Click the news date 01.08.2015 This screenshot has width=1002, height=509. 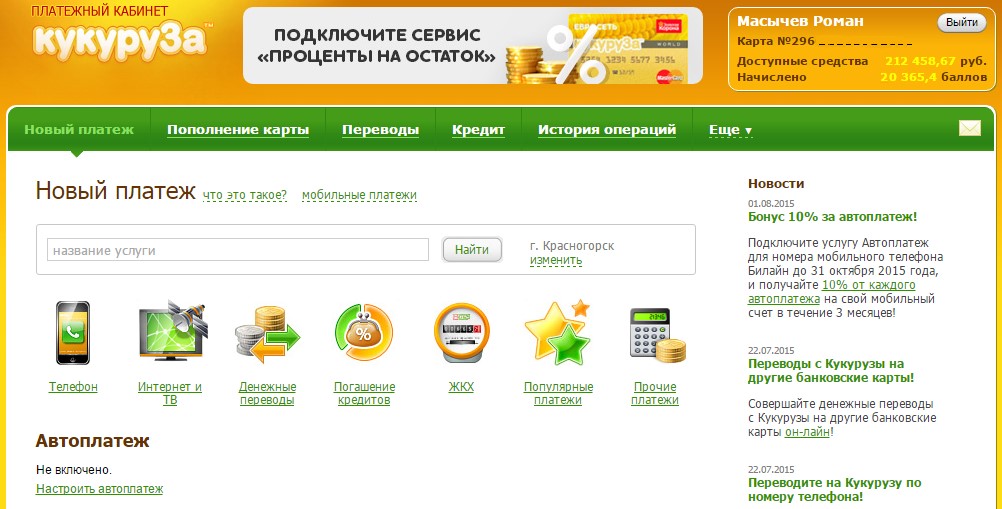click(771, 204)
